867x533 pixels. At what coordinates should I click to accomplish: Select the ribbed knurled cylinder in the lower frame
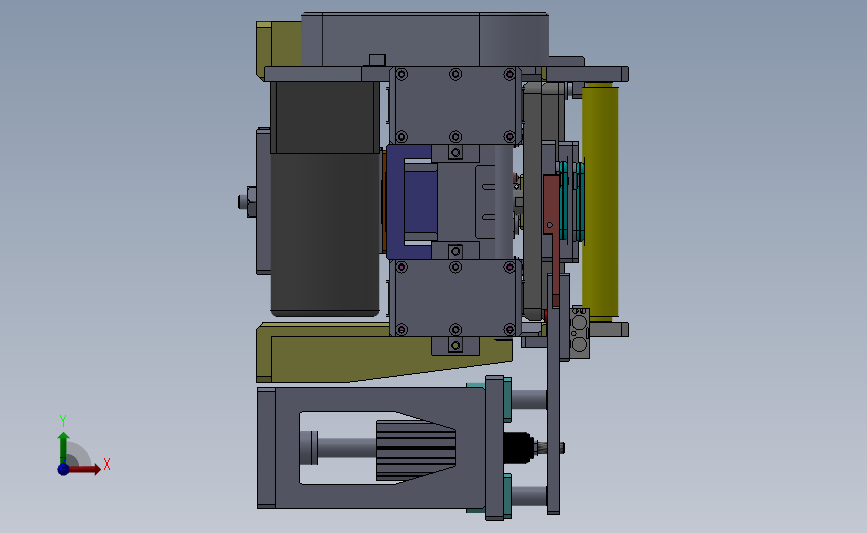(x=416, y=451)
